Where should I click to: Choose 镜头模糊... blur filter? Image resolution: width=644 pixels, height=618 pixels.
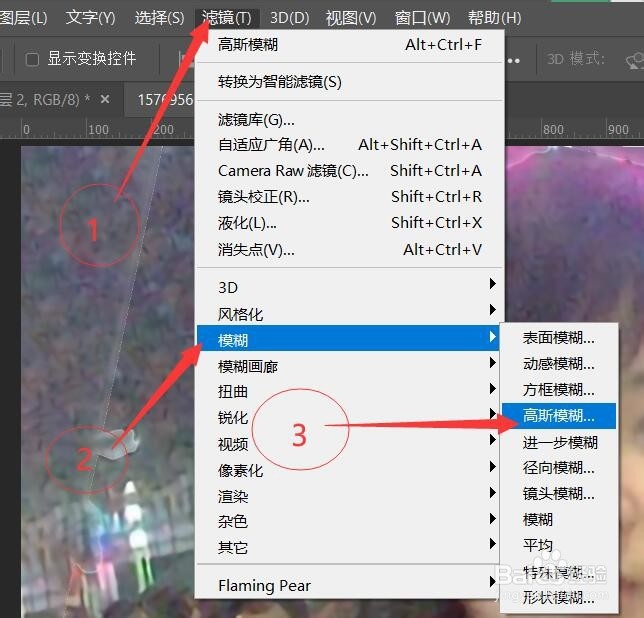559,494
